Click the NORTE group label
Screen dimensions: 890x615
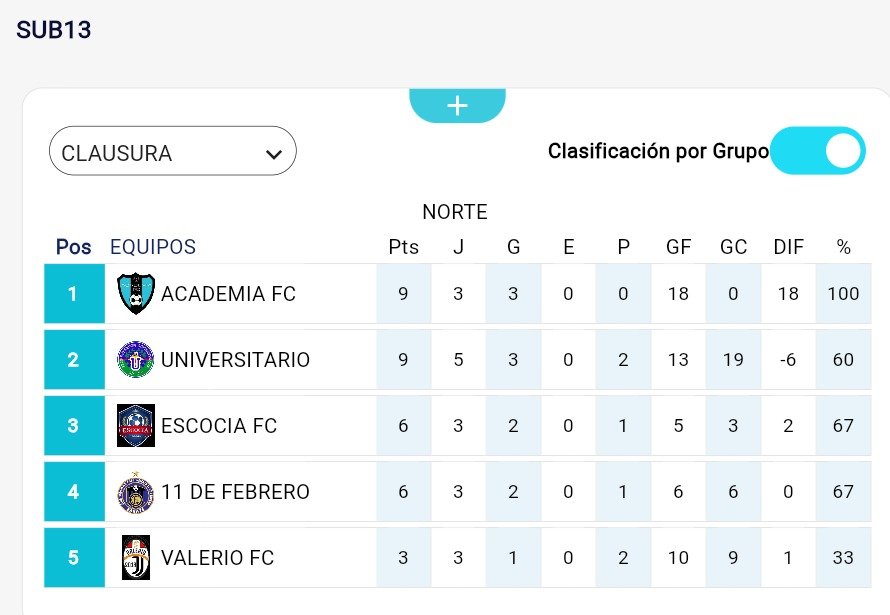[x=454, y=212]
